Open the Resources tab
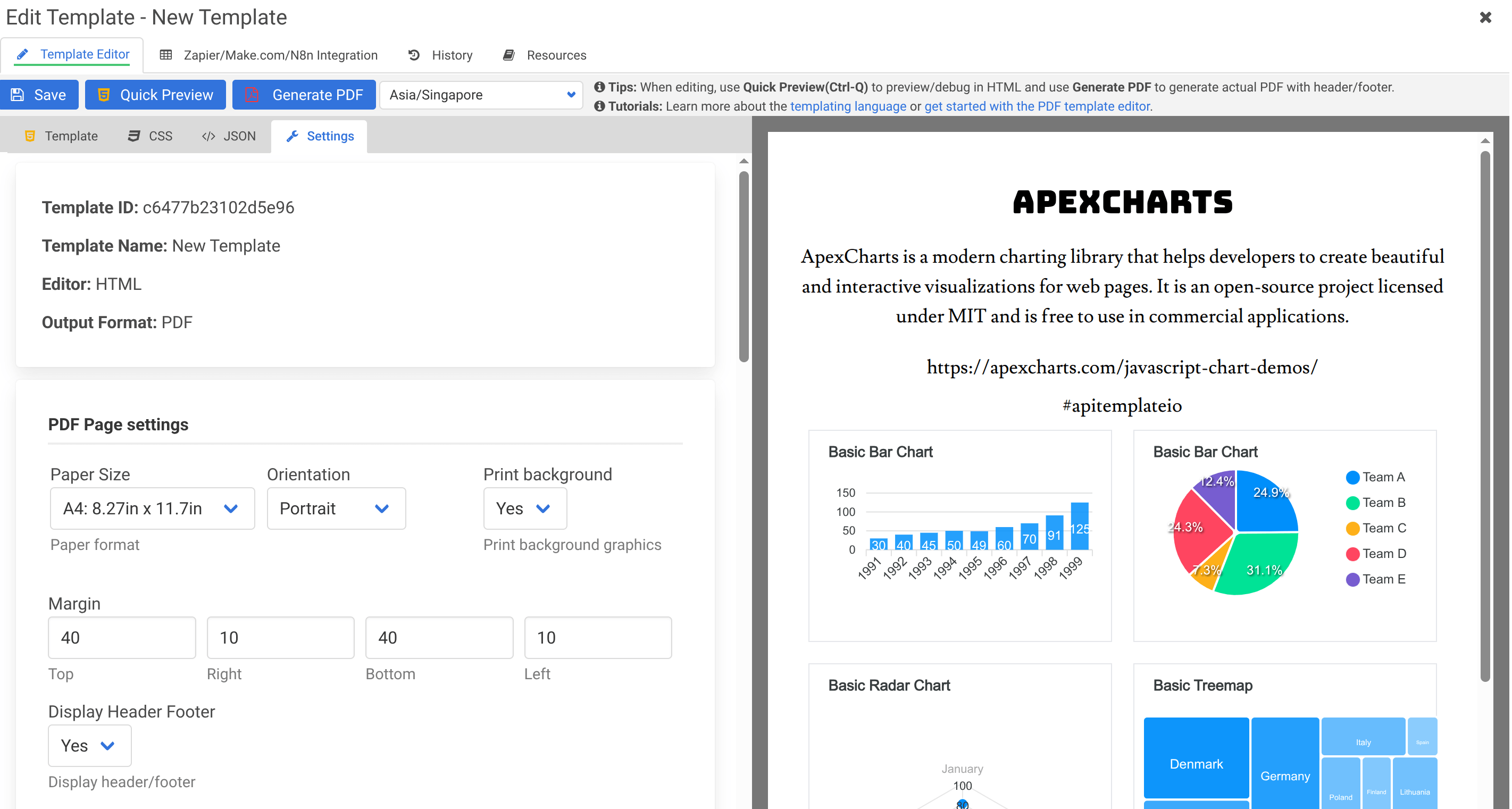This screenshot has width=1512, height=809. (545, 55)
